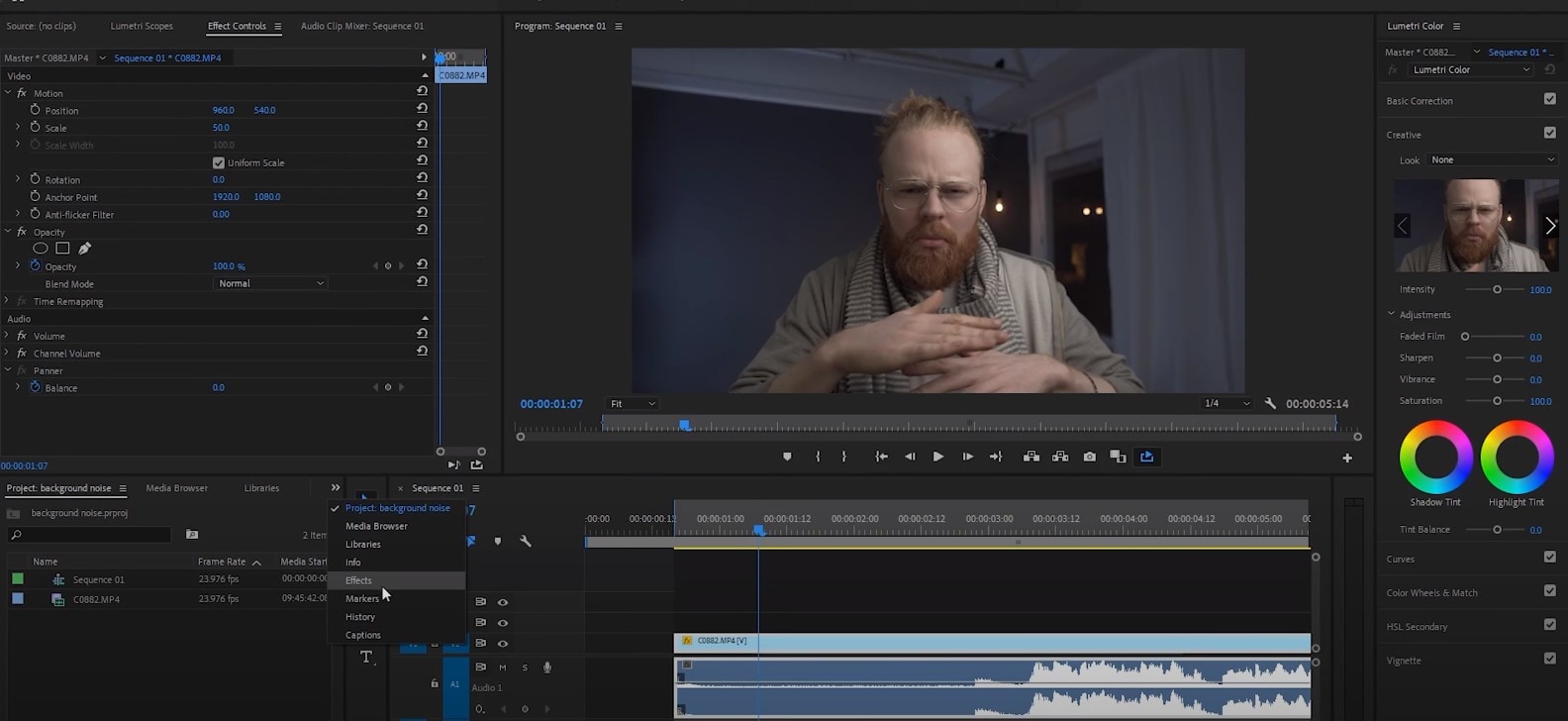
Task: Export a frame with the camera icon
Action: 1089,457
